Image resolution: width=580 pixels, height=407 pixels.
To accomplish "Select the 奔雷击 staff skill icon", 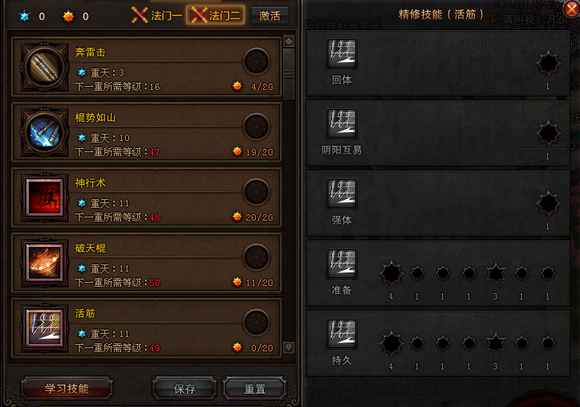I will click(x=45, y=67).
